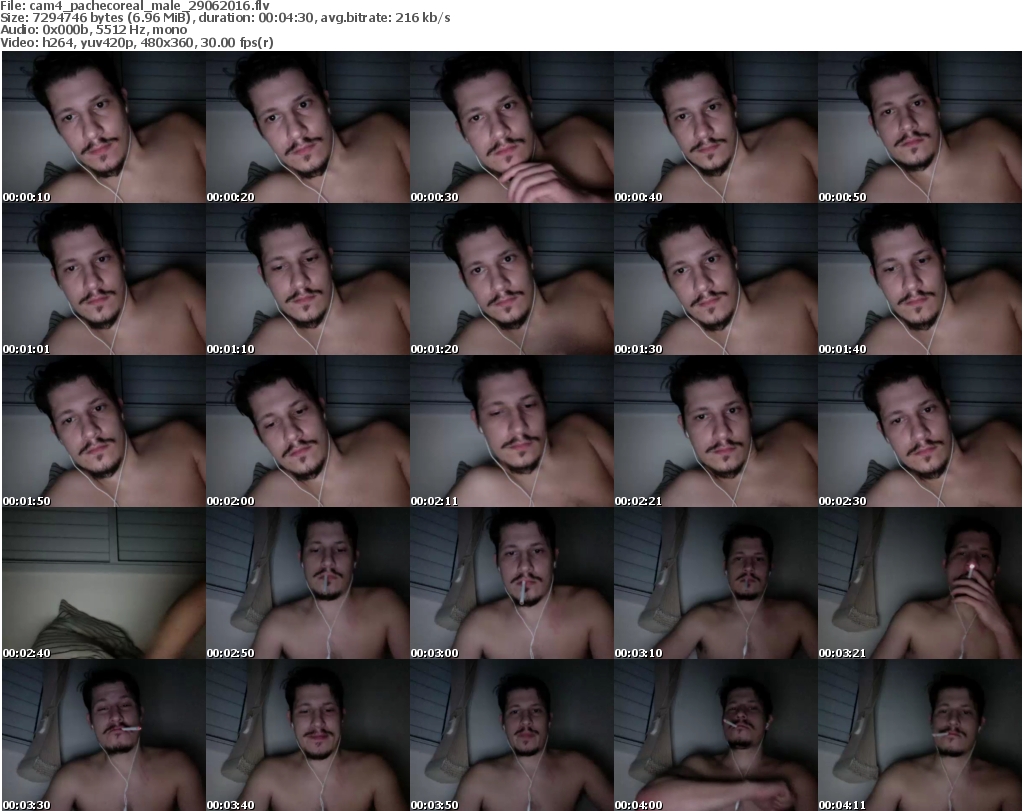
Task: Click the 'duration: 00:04:30' text
Action: [x=256, y=18]
